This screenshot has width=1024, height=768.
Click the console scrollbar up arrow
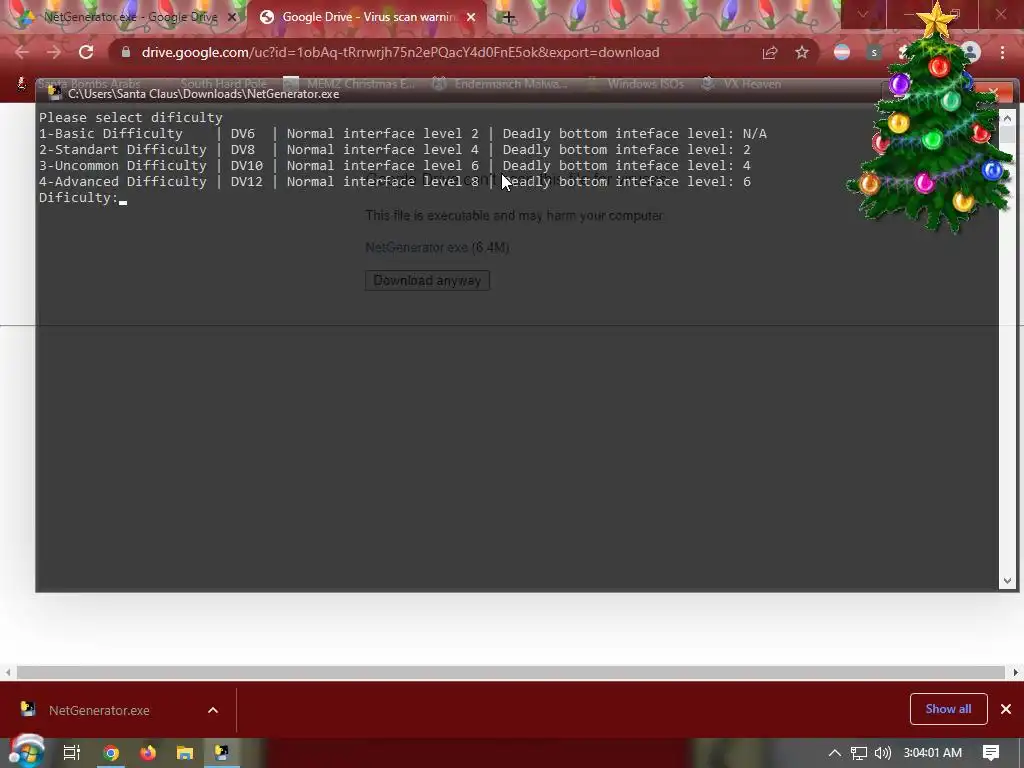[x=1007, y=118]
